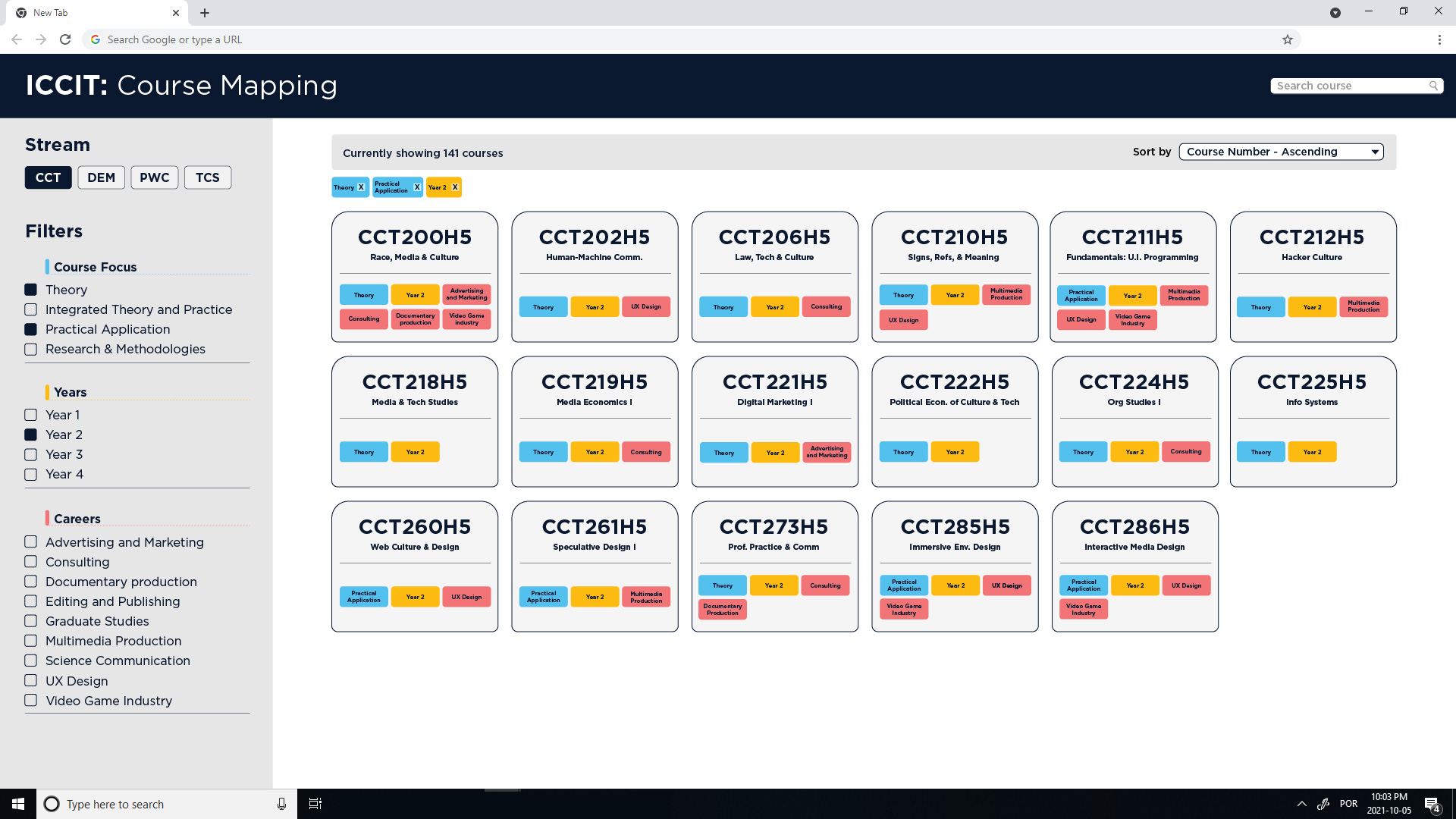
Task: Bookmark this page with star icon
Action: [1287, 39]
